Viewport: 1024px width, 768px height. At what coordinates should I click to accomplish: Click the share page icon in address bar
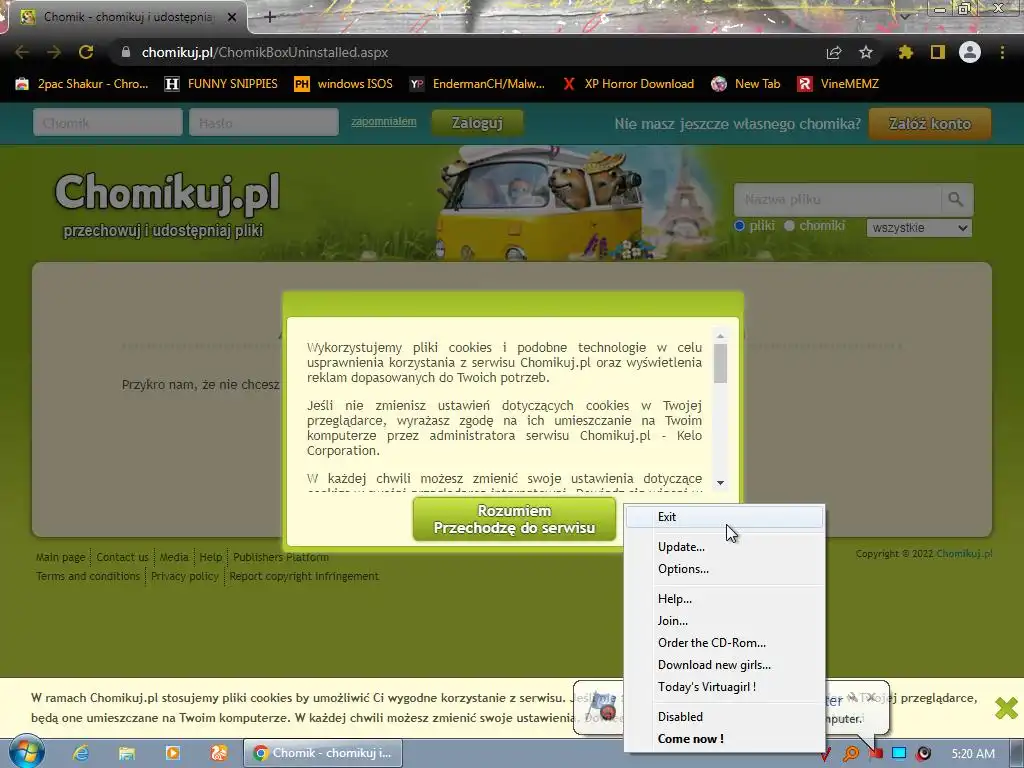834,52
